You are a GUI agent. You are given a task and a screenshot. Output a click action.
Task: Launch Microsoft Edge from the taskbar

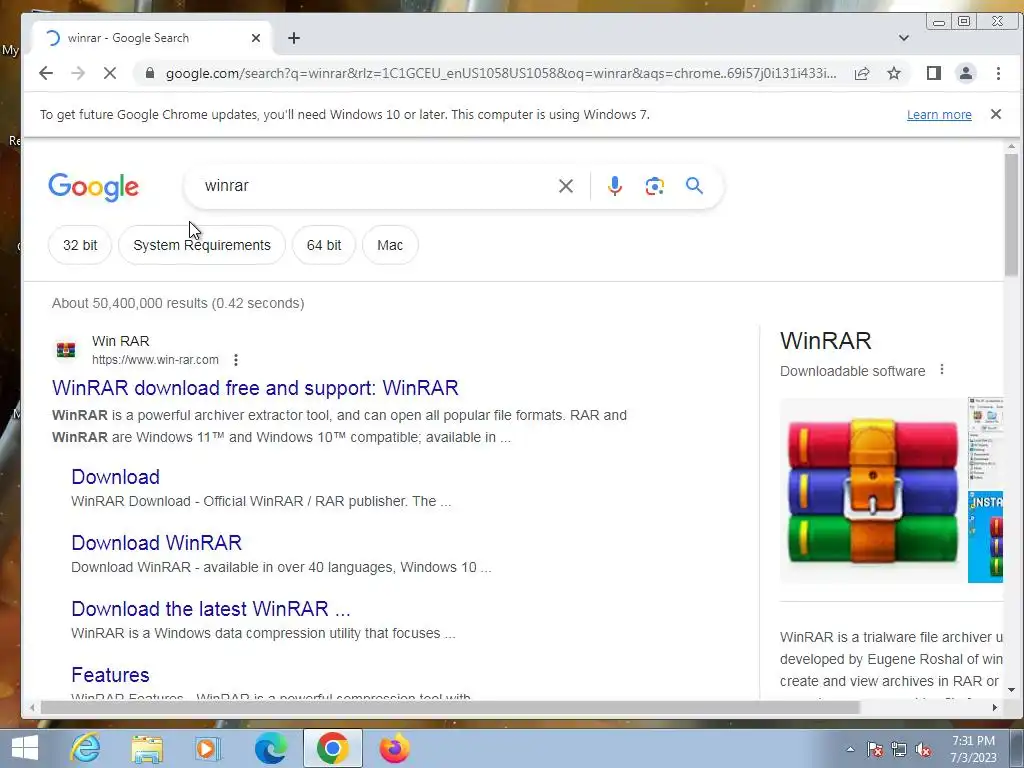pos(270,748)
